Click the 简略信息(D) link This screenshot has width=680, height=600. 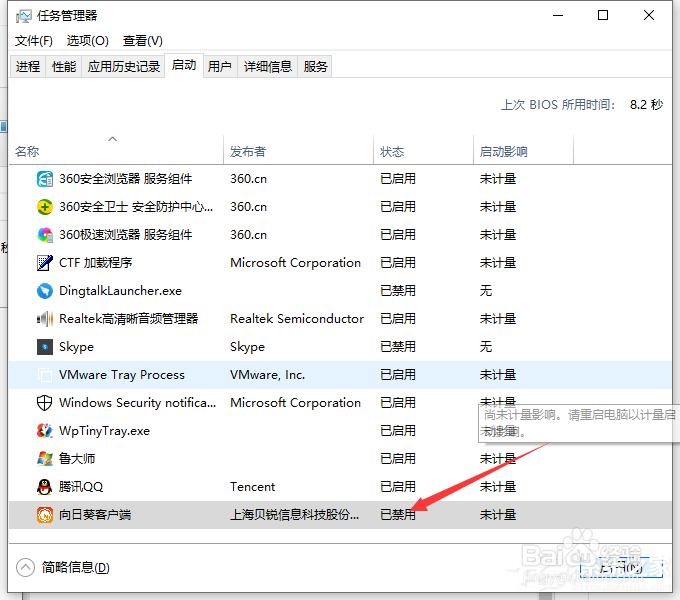[x=75, y=567]
